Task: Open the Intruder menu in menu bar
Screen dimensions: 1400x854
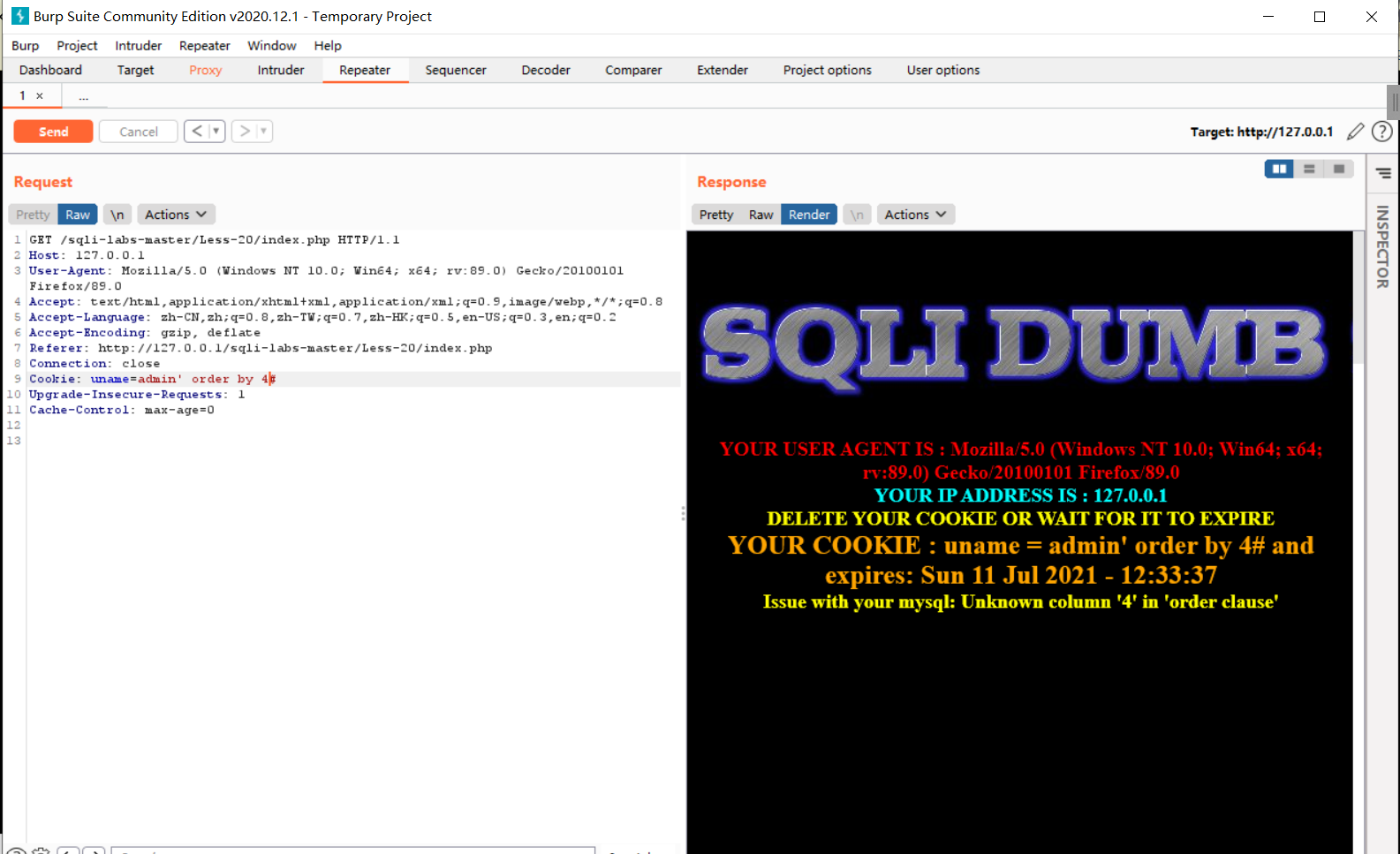Action: coord(139,46)
